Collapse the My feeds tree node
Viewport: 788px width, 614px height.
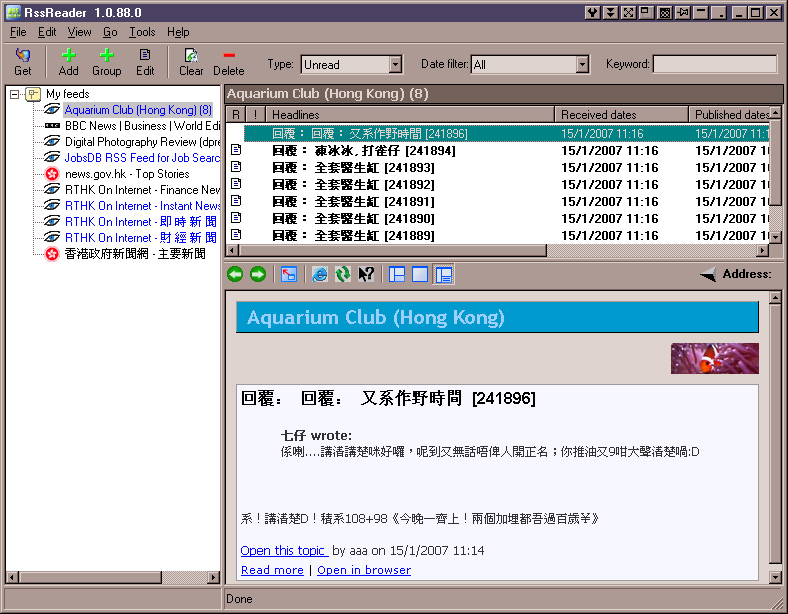click(15, 94)
